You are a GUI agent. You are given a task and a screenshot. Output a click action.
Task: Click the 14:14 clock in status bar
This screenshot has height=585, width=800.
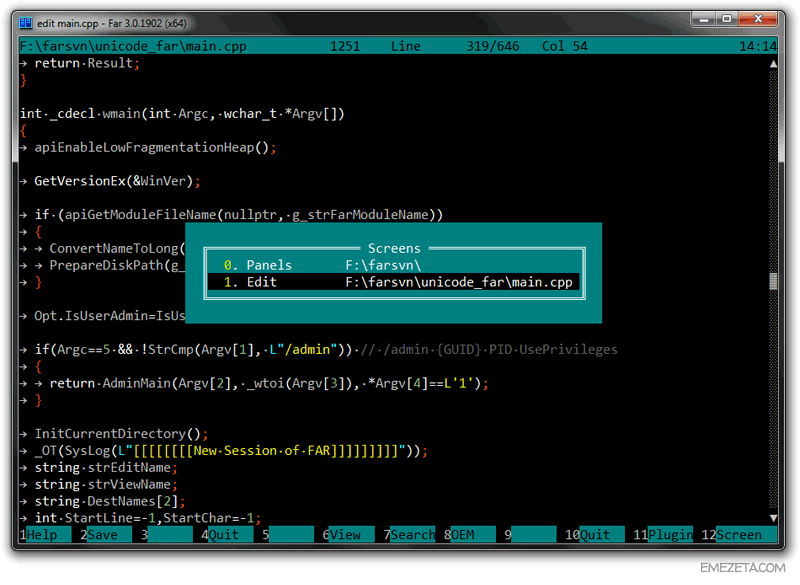click(x=758, y=46)
